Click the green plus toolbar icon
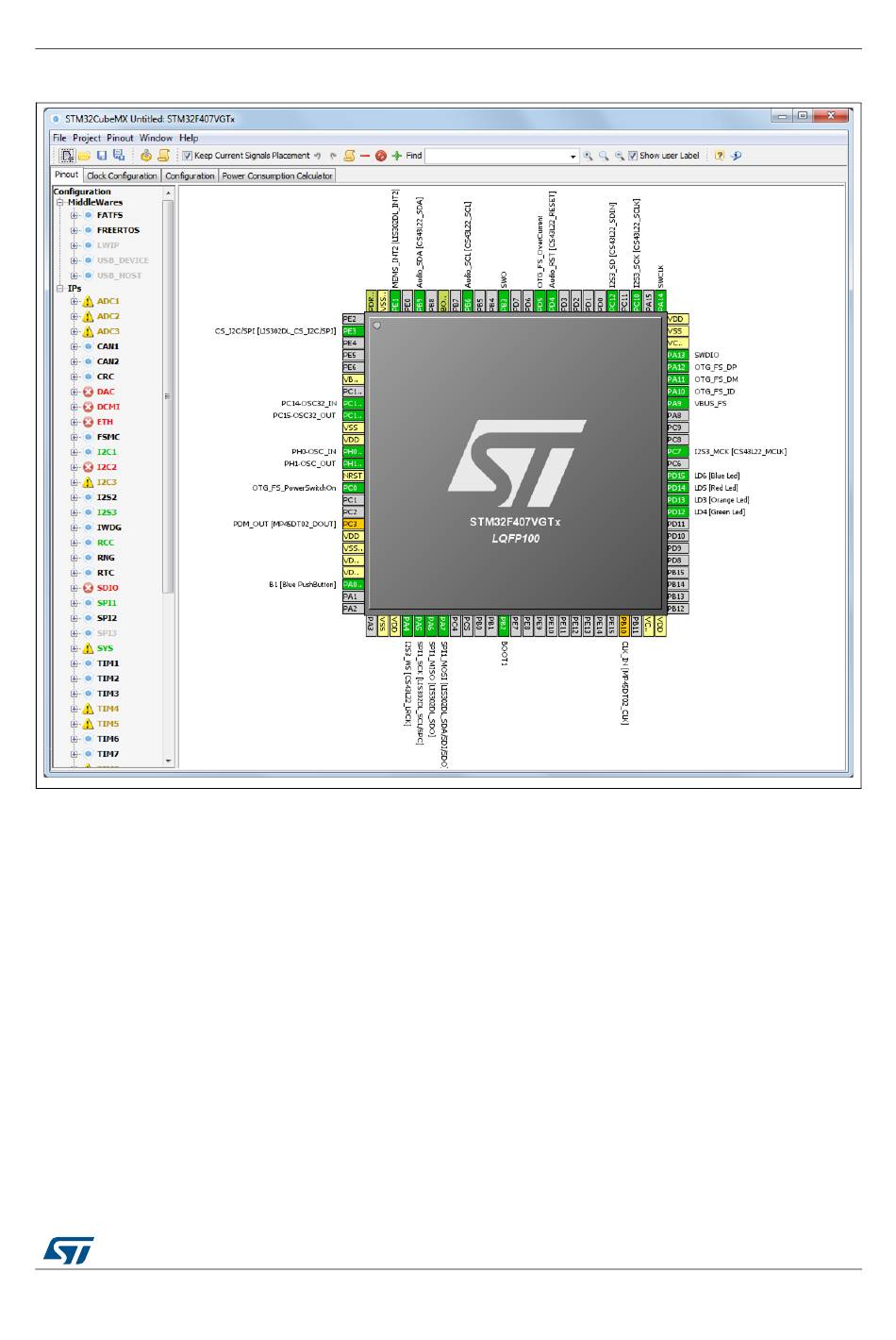 tap(397, 156)
